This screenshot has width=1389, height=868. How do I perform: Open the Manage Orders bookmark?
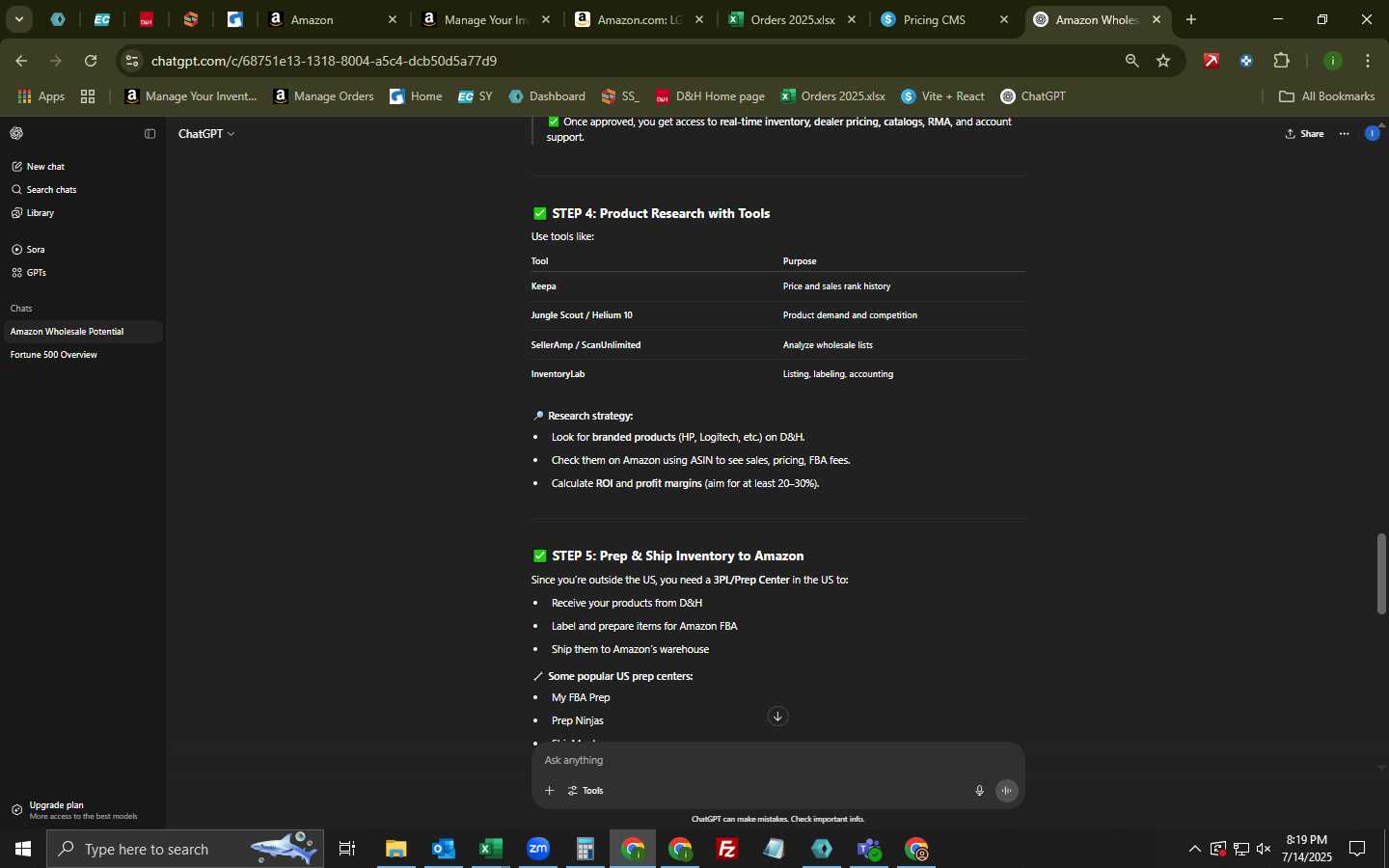click(x=323, y=96)
